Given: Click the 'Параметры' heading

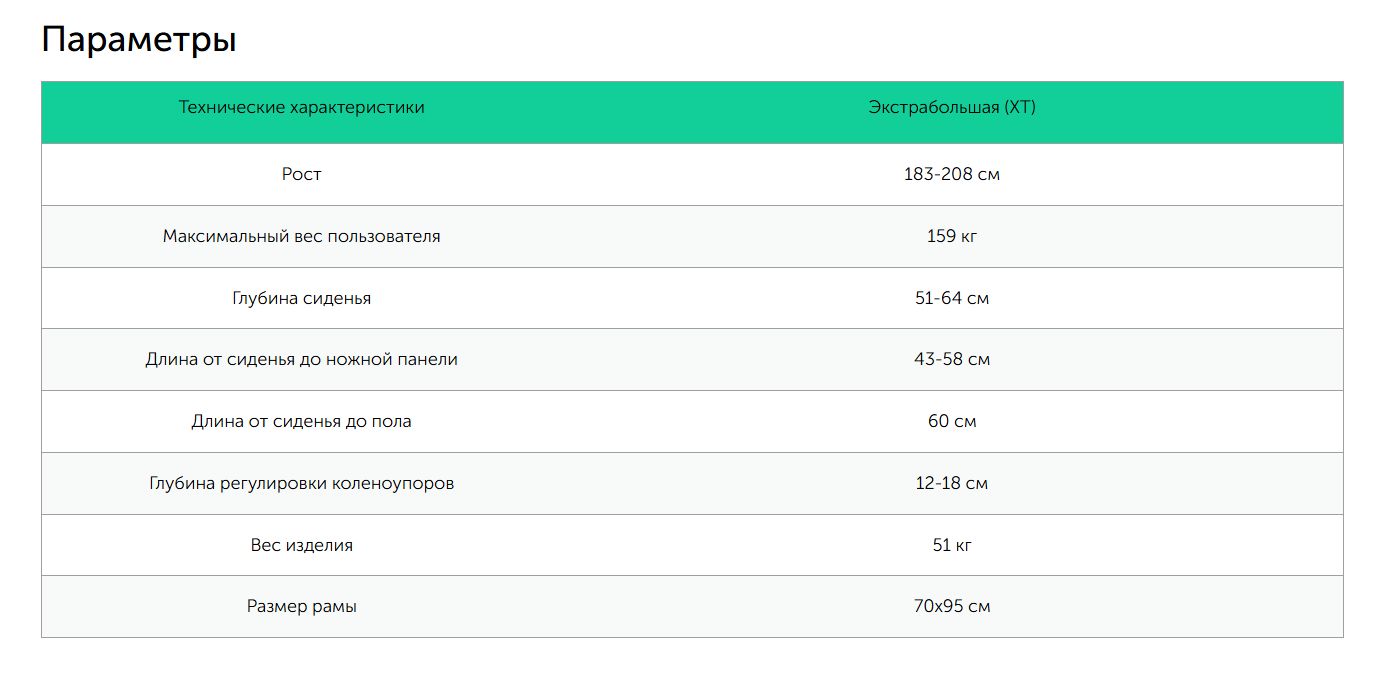Looking at the screenshot, I should coord(139,41).
